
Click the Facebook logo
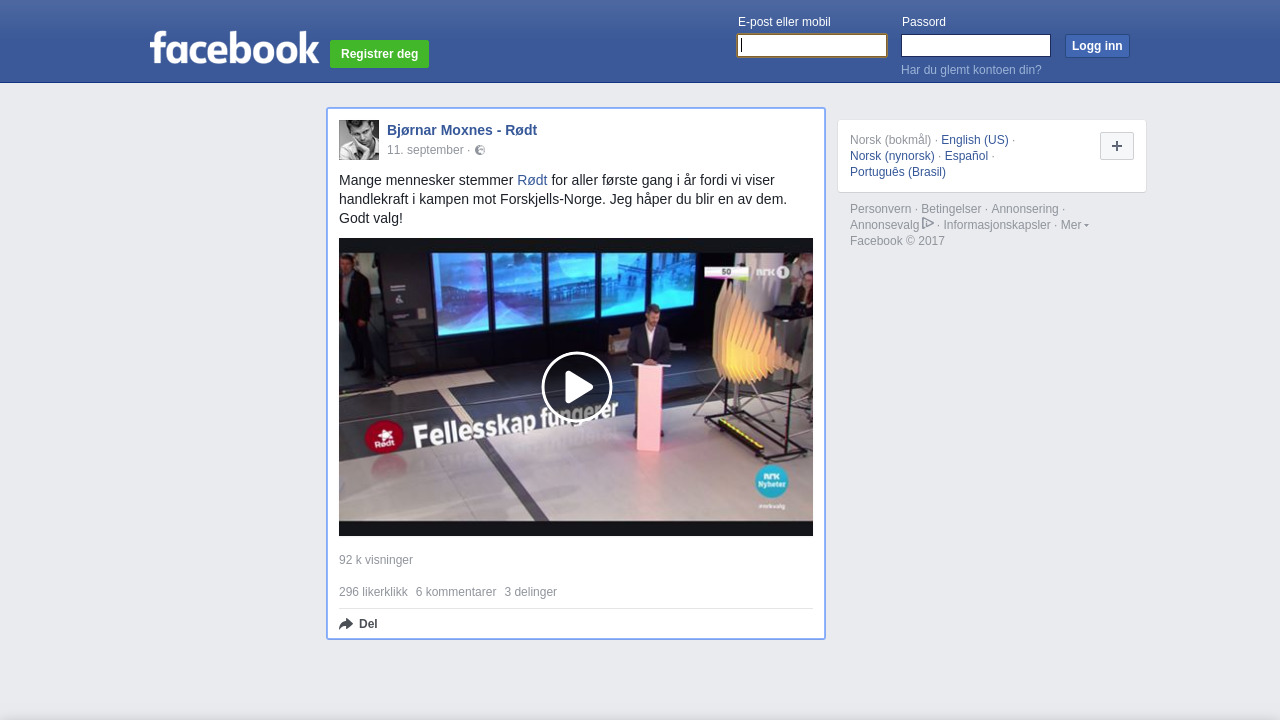tap(234, 47)
